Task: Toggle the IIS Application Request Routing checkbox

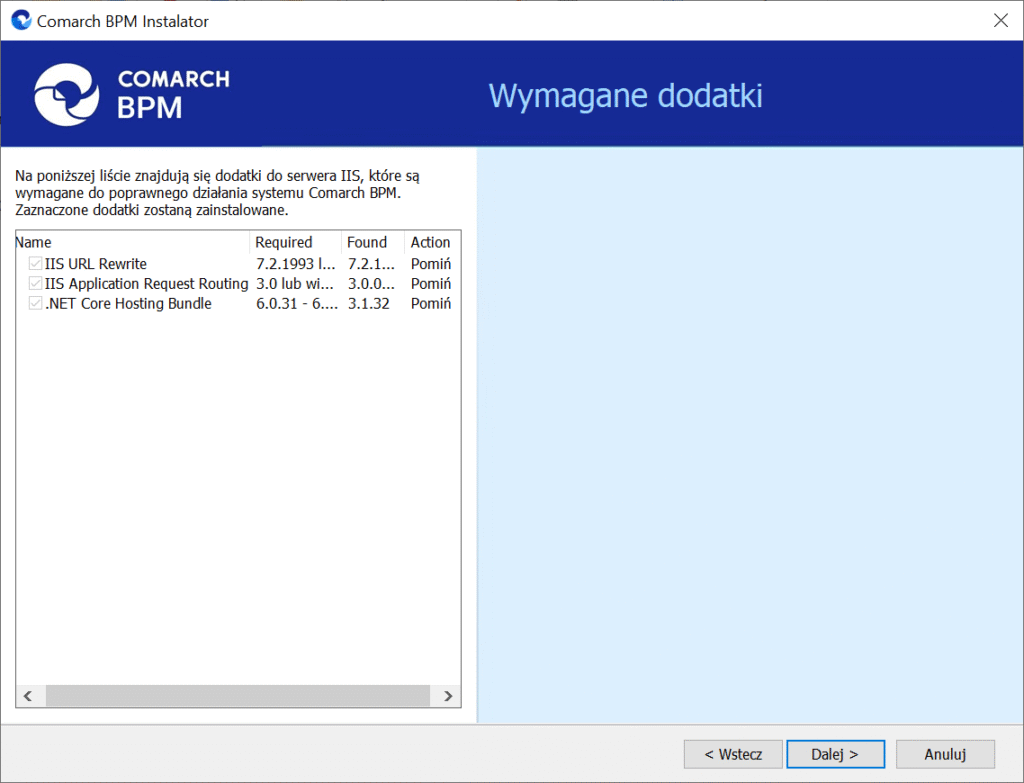Action: click(x=33, y=283)
